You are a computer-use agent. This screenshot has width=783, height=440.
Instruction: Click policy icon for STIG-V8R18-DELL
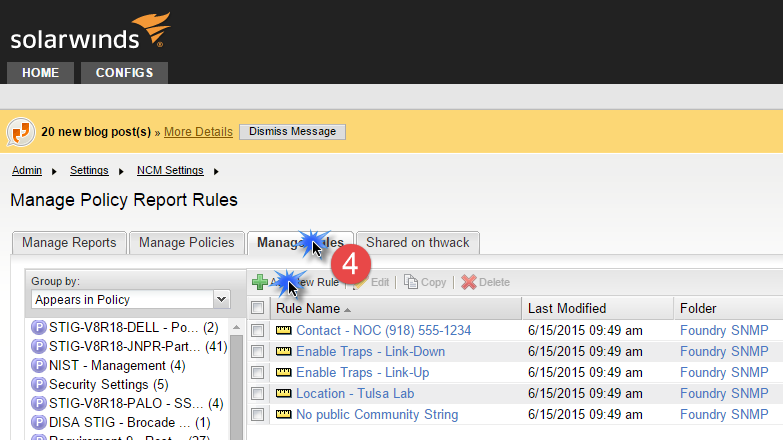click(38, 328)
